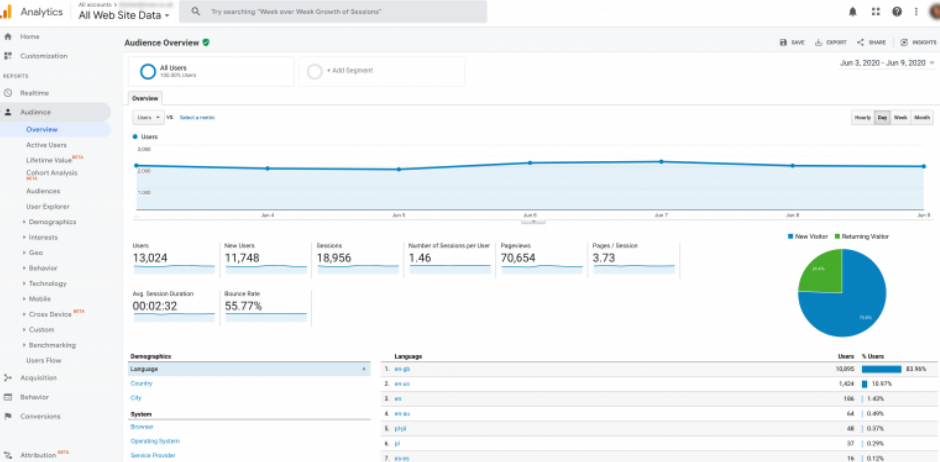Switch chart granularity to Hourly
The width and height of the screenshot is (940, 462).
click(862, 117)
